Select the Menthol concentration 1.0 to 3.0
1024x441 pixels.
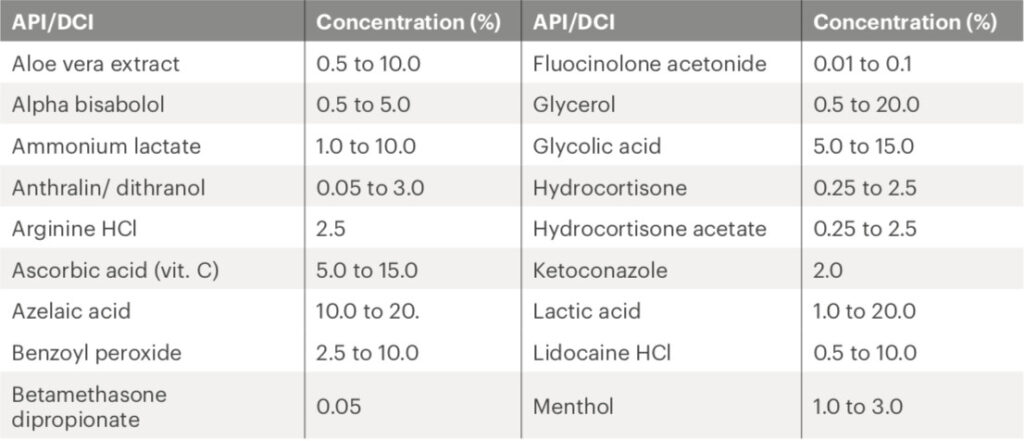coord(859,406)
